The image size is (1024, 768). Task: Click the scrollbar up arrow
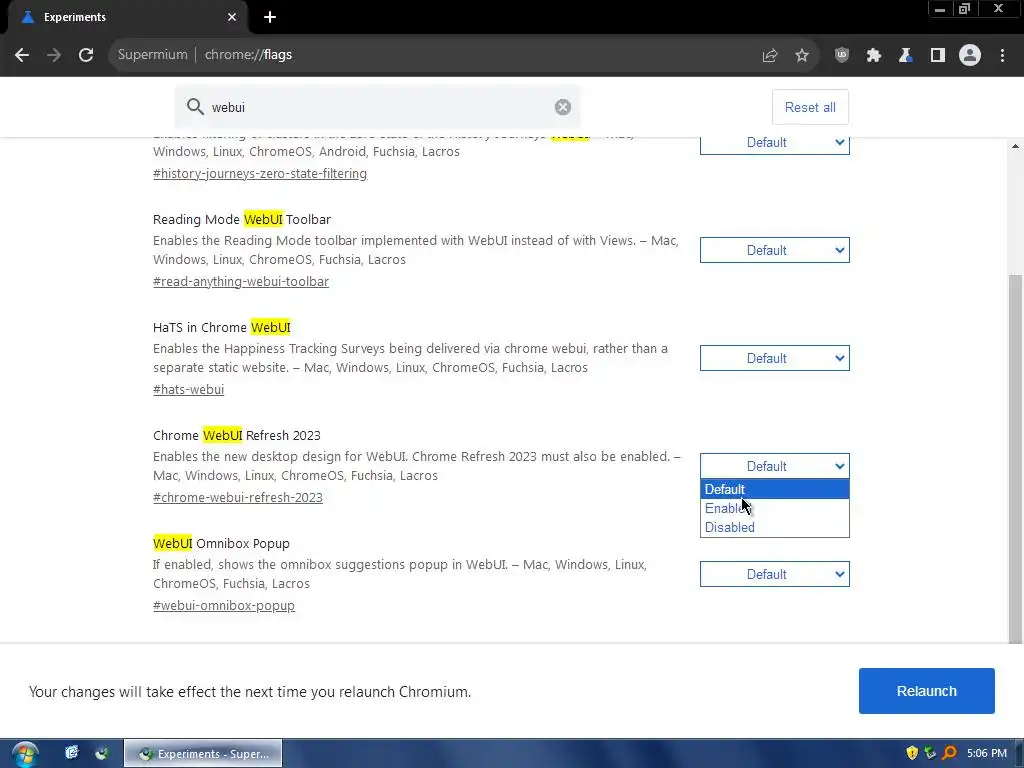click(1015, 146)
